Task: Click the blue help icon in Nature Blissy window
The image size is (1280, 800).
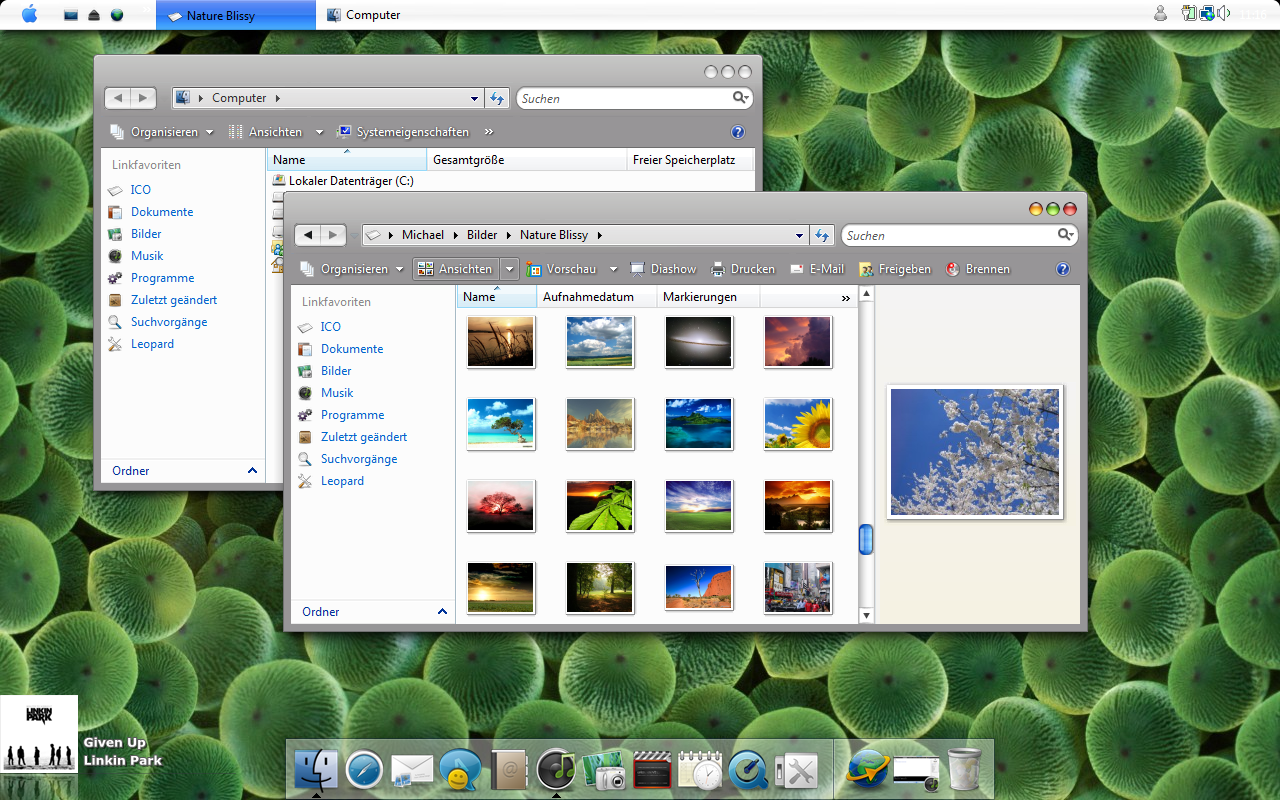Action: click(1063, 269)
